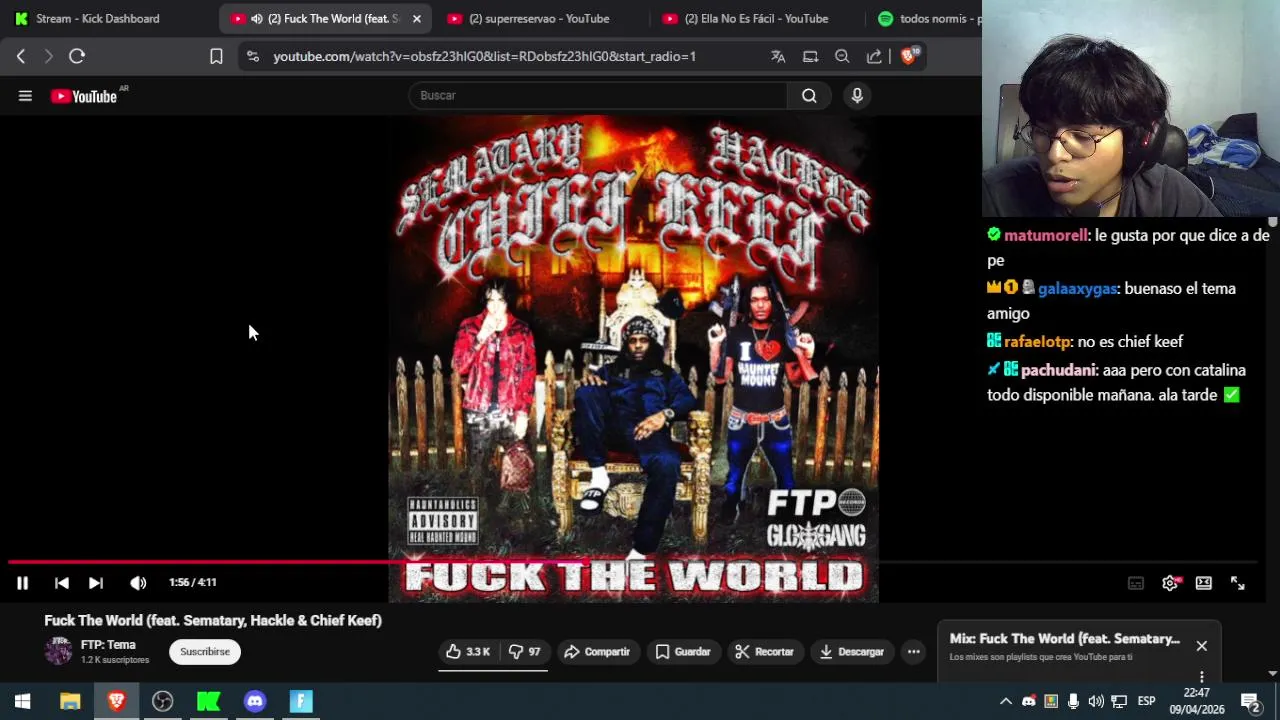The image size is (1280, 720).
Task: Open the clock and date flyout
Action: [x=1197, y=702]
